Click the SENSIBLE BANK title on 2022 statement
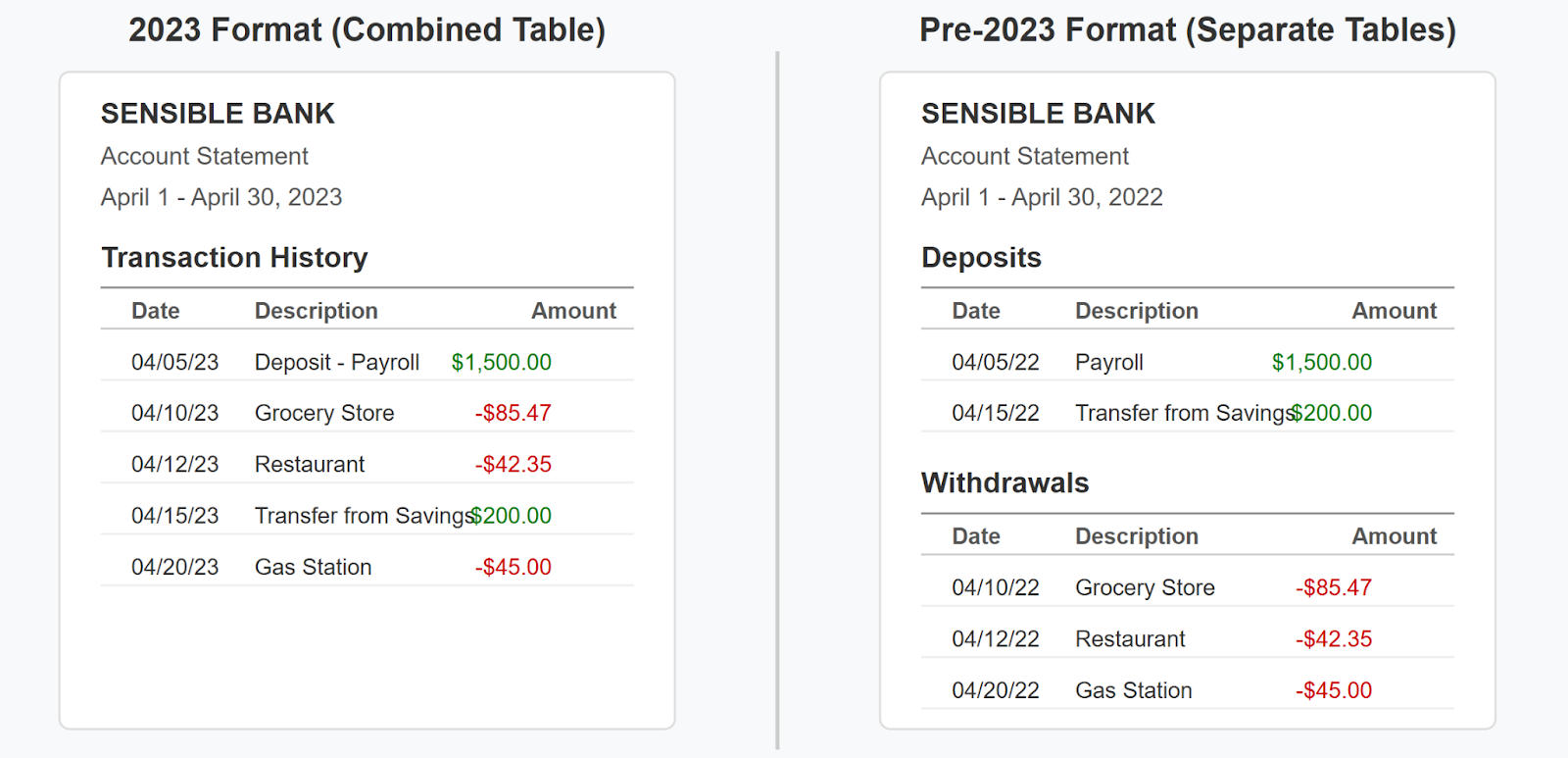Image resolution: width=1568 pixels, height=758 pixels. point(1038,114)
